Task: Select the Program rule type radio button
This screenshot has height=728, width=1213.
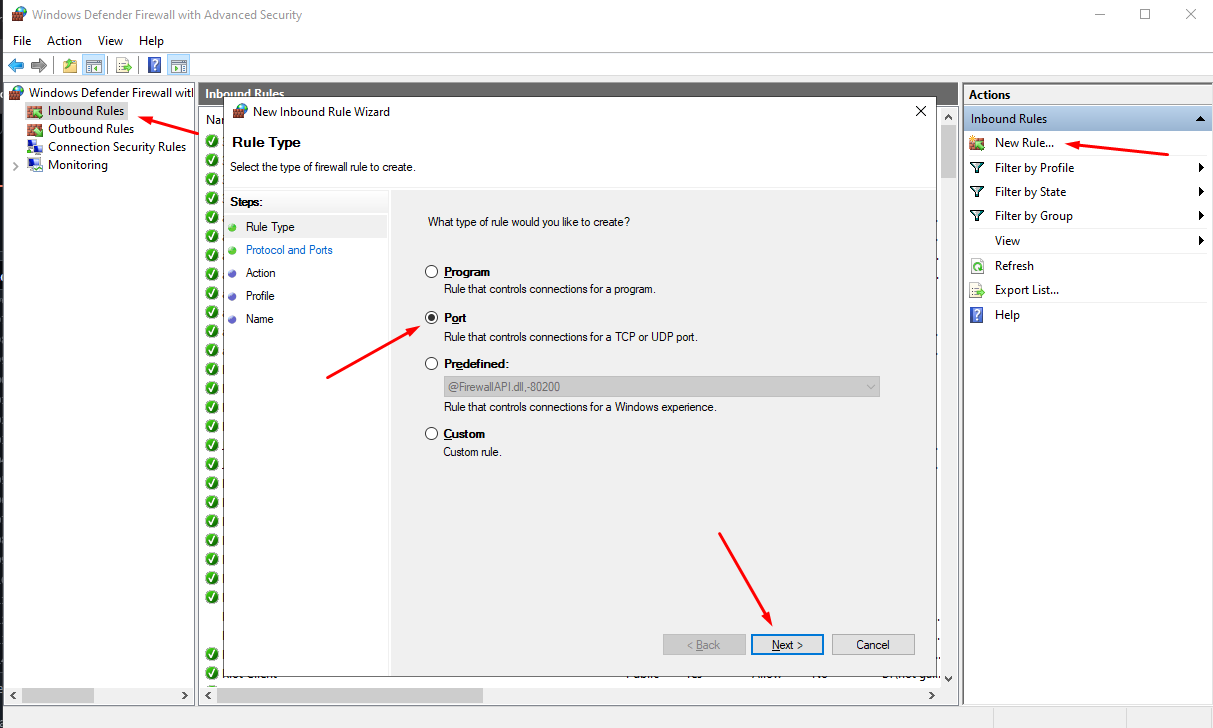Action: [x=432, y=272]
